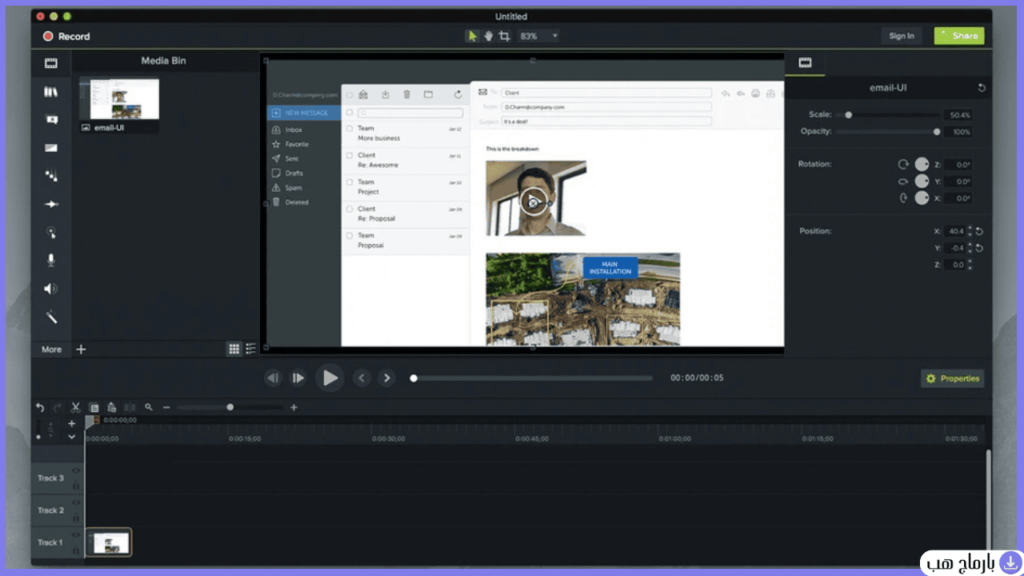
Task: Lock Track 1 with its lock icon
Action: pyautogui.click(x=76, y=551)
